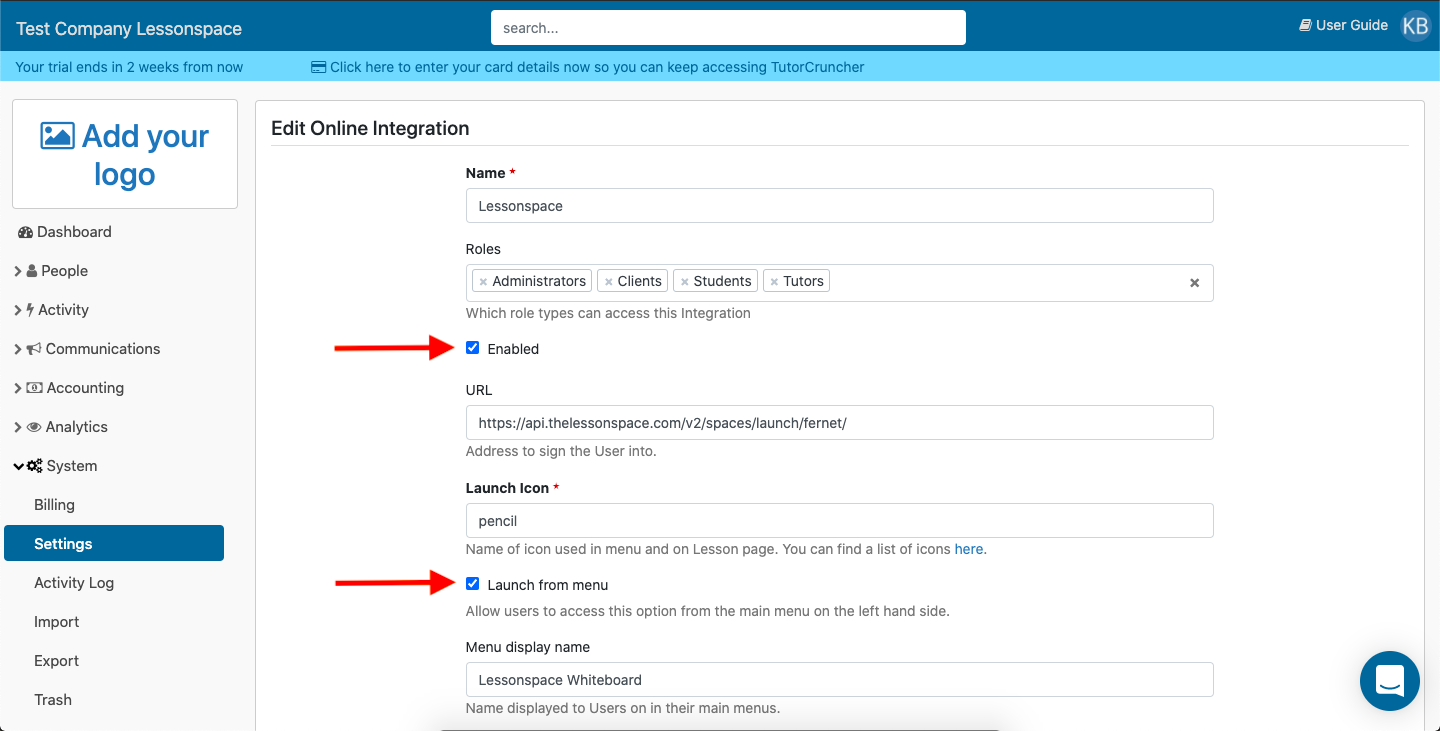
Task: Click the Launch Icon input field
Action: (839, 521)
